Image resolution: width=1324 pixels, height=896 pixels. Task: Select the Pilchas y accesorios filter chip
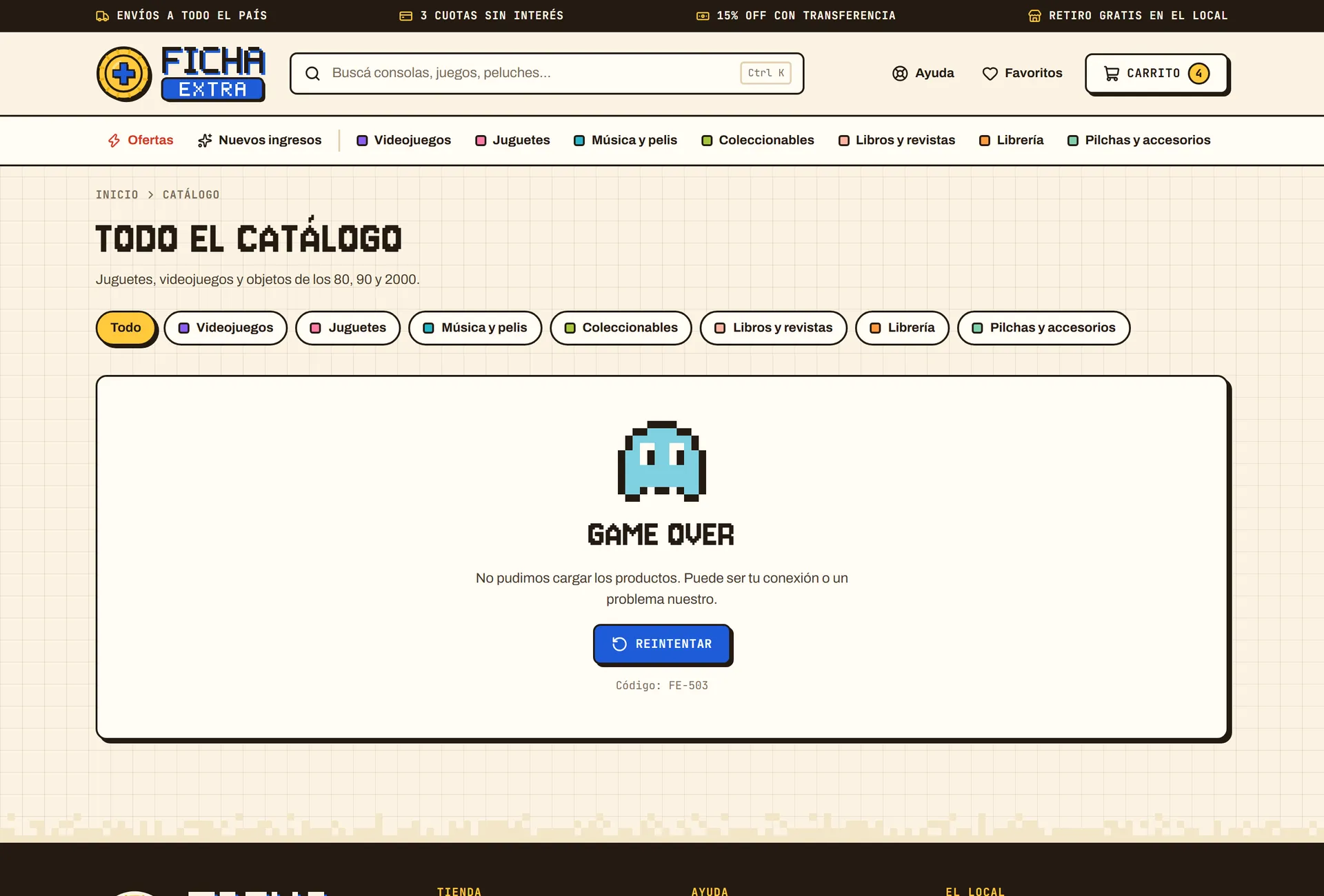[x=1043, y=328]
